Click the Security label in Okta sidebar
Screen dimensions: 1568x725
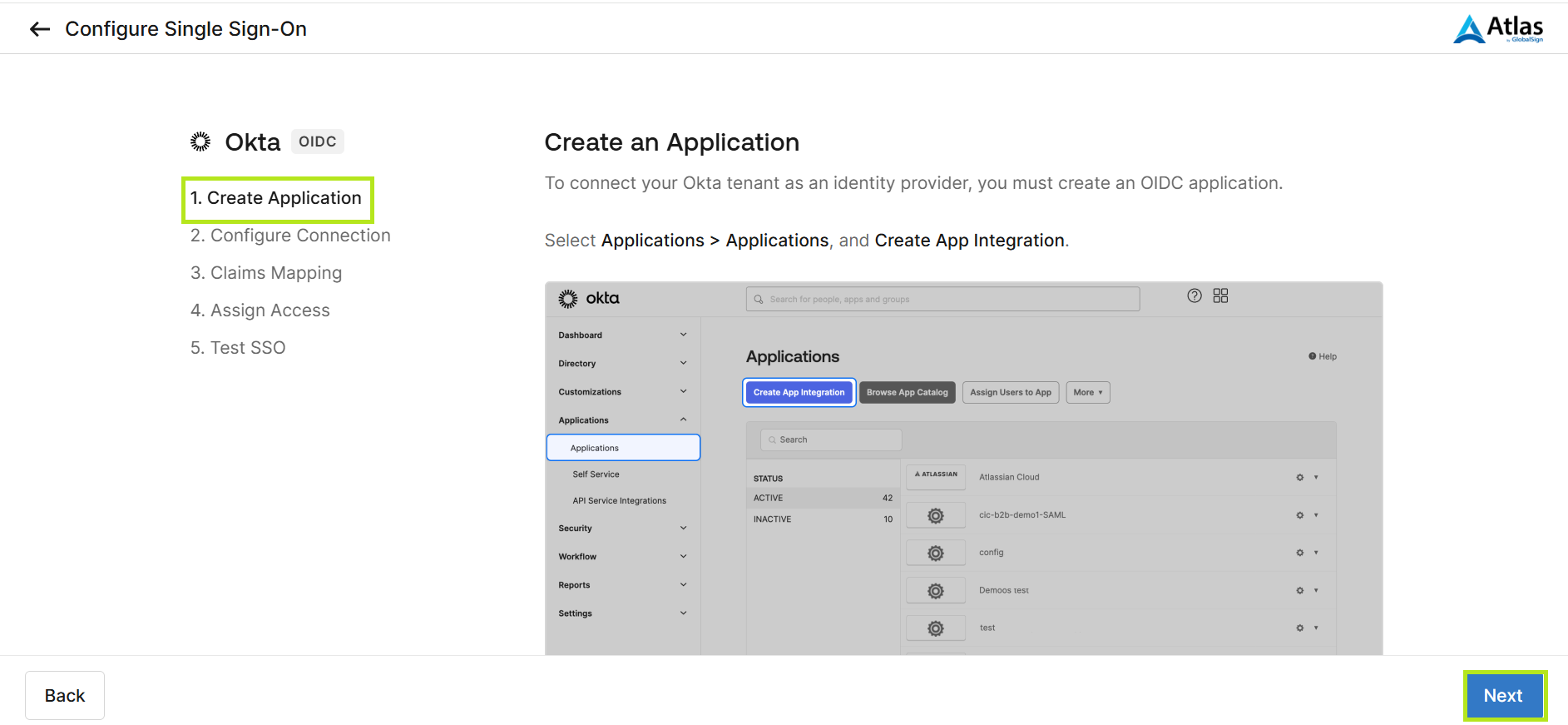pyautogui.click(x=576, y=529)
